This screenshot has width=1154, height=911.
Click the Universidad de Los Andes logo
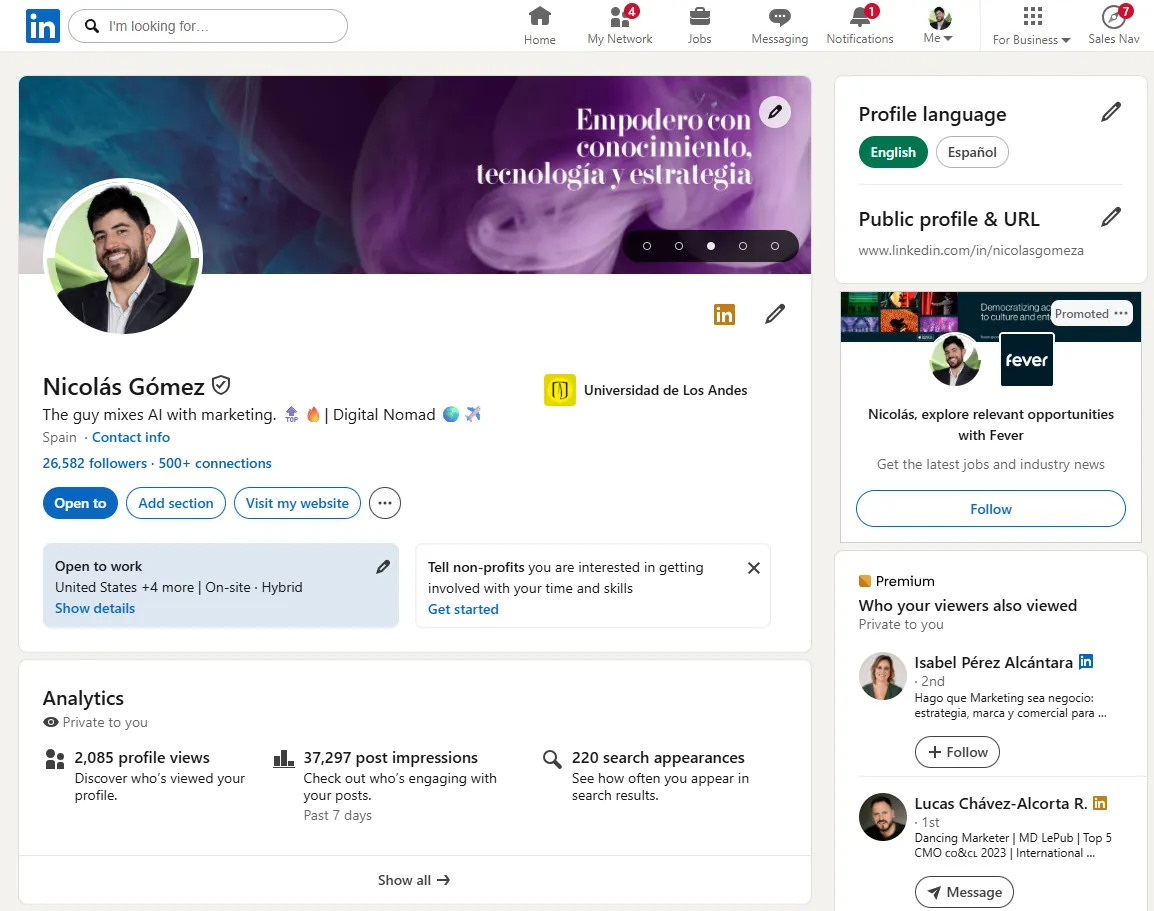click(559, 390)
